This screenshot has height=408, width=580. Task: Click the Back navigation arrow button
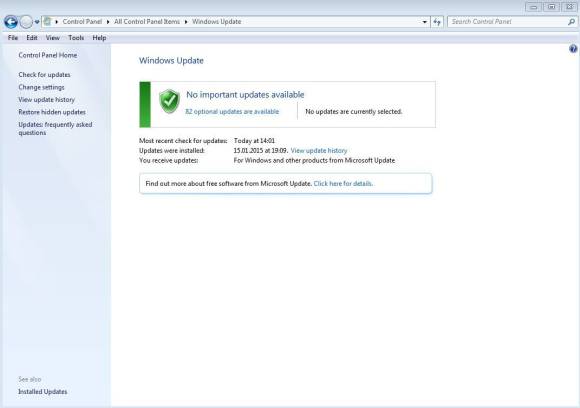[11, 22]
